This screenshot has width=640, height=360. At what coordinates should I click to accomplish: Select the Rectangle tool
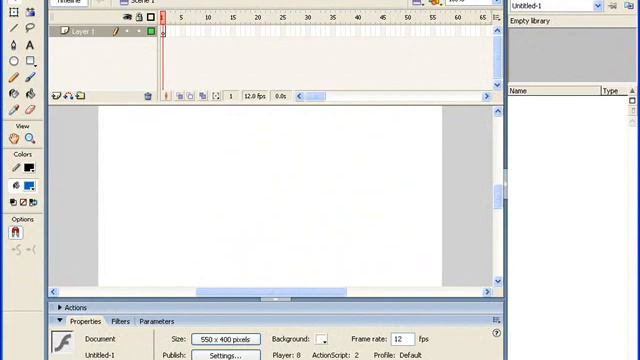[30, 61]
